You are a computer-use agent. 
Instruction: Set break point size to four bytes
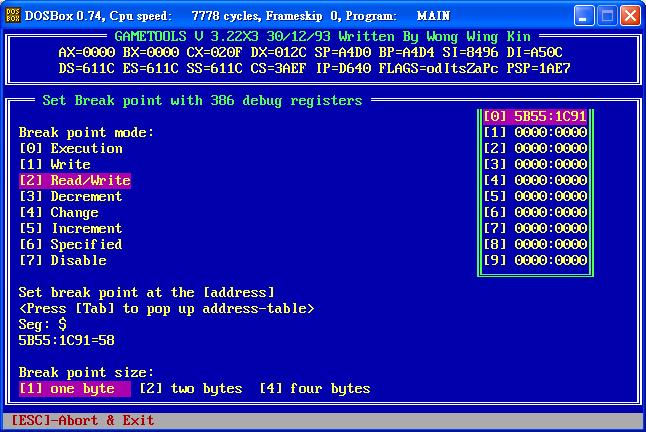(x=315, y=388)
